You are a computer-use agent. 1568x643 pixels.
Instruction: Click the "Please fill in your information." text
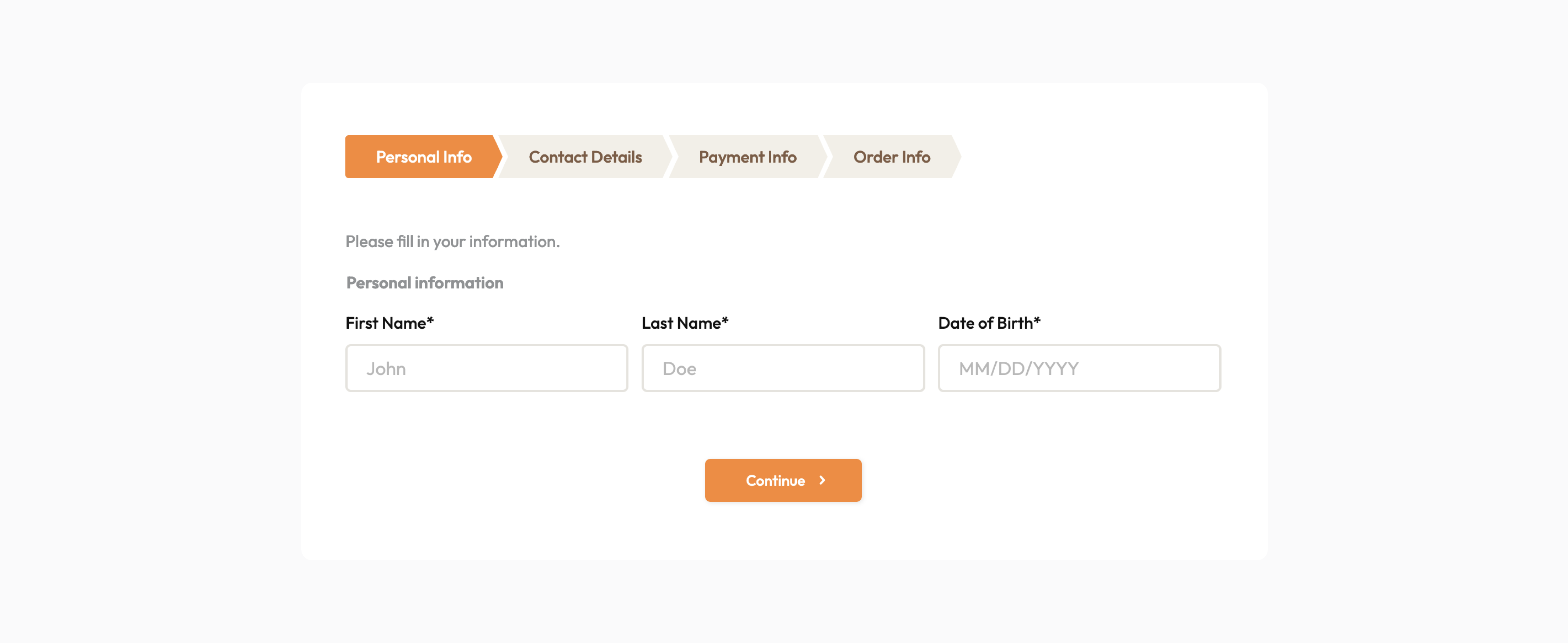click(x=452, y=242)
